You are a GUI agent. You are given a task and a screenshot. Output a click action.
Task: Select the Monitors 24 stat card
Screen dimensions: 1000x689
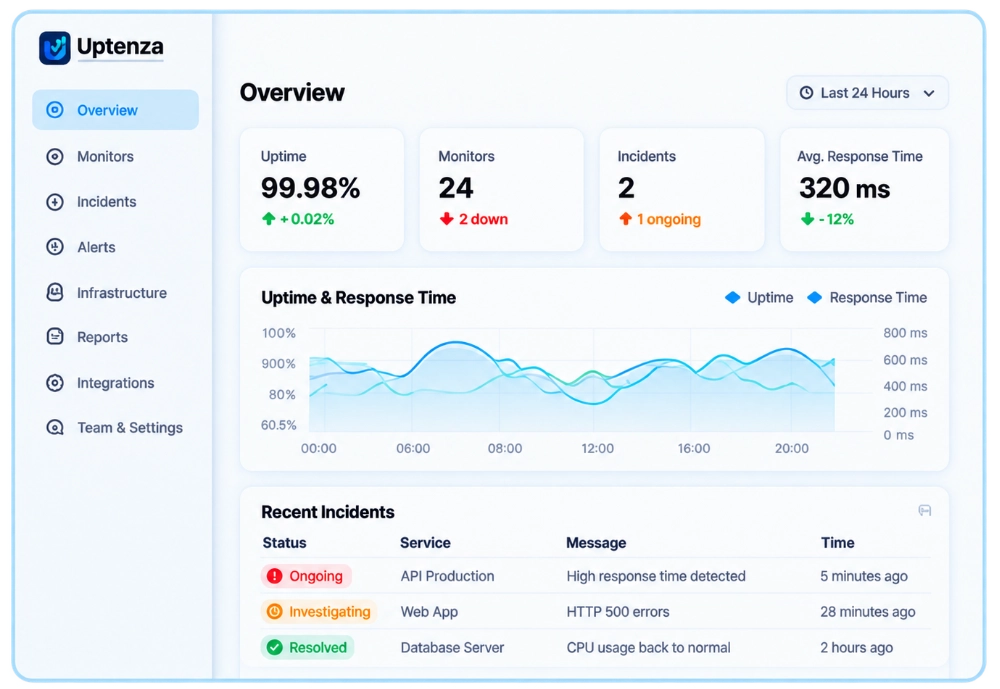[x=501, y=189]
